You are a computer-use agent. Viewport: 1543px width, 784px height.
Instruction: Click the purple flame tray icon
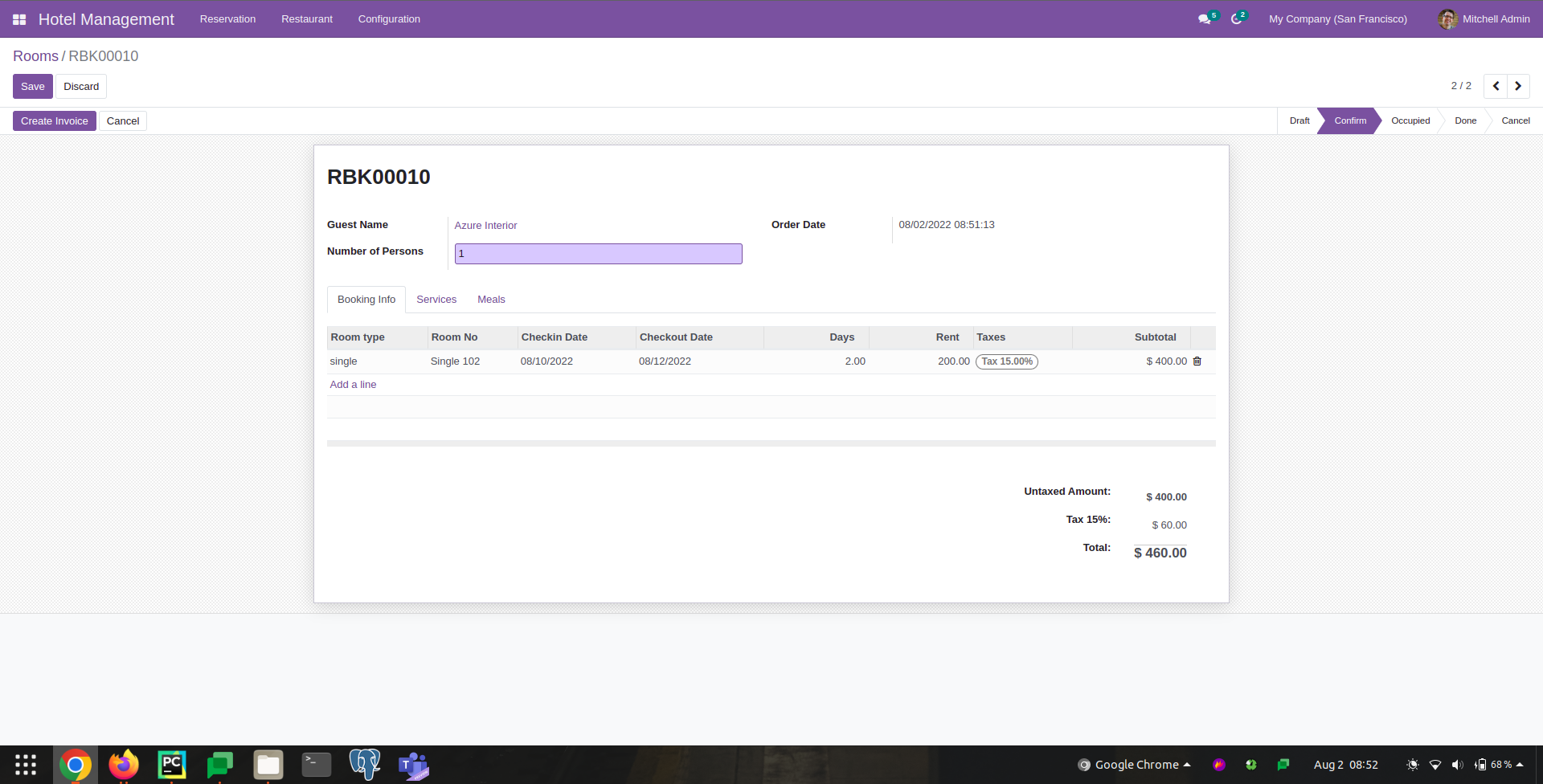coord(1219,765)
